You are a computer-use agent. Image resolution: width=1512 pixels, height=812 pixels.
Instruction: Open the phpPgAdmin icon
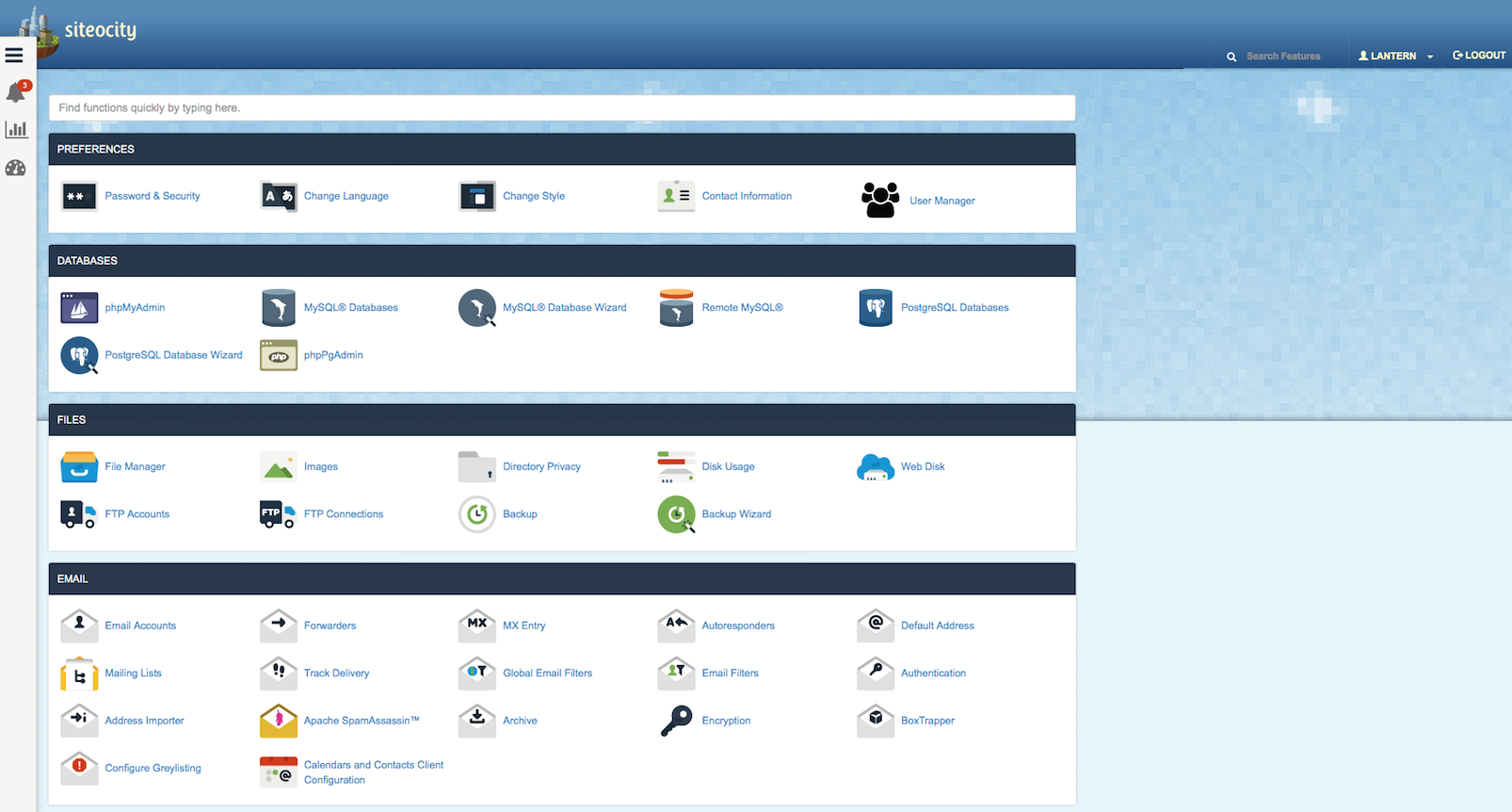coord(279,355)
